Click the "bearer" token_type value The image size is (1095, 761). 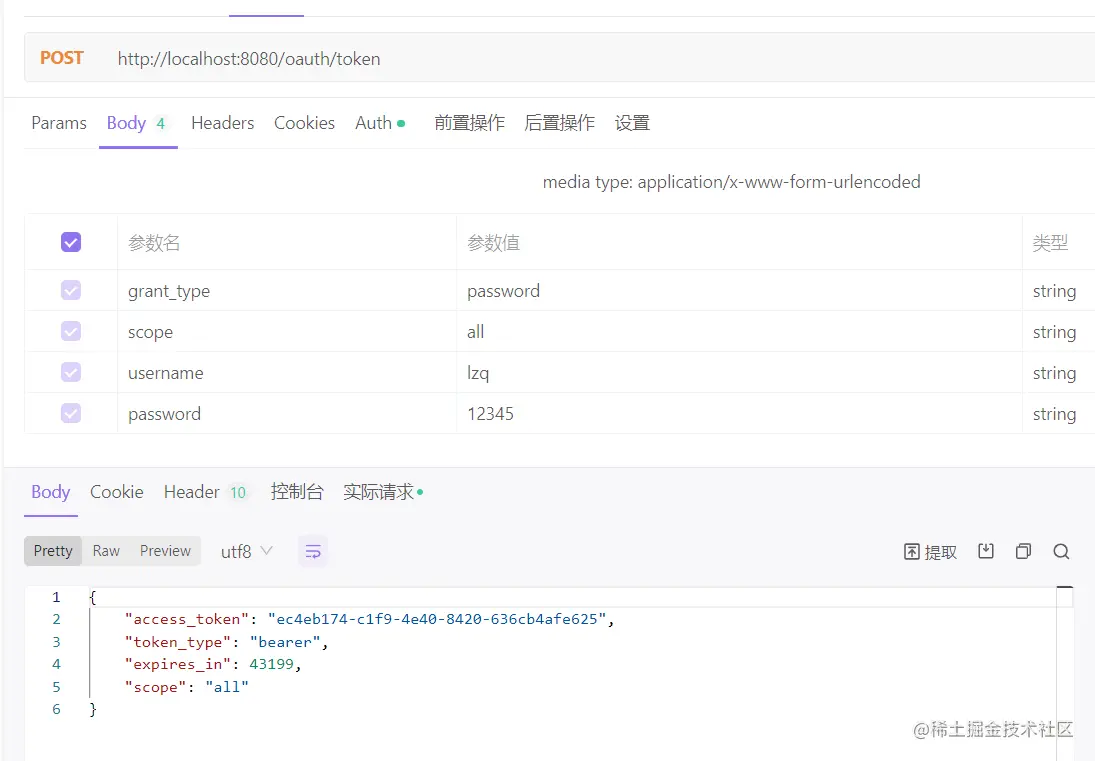pos(285,642)
